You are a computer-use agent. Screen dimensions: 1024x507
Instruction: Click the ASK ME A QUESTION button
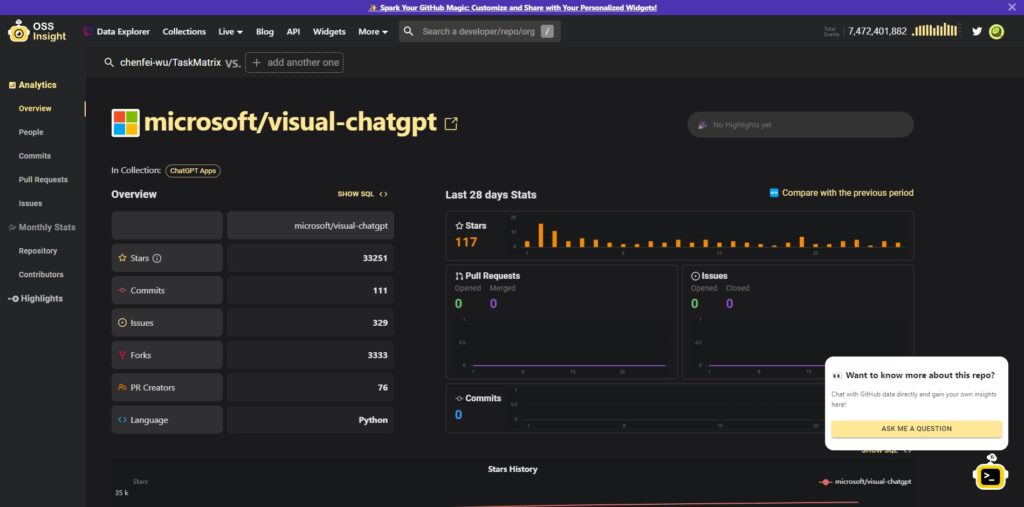click(x=916, y=429)
